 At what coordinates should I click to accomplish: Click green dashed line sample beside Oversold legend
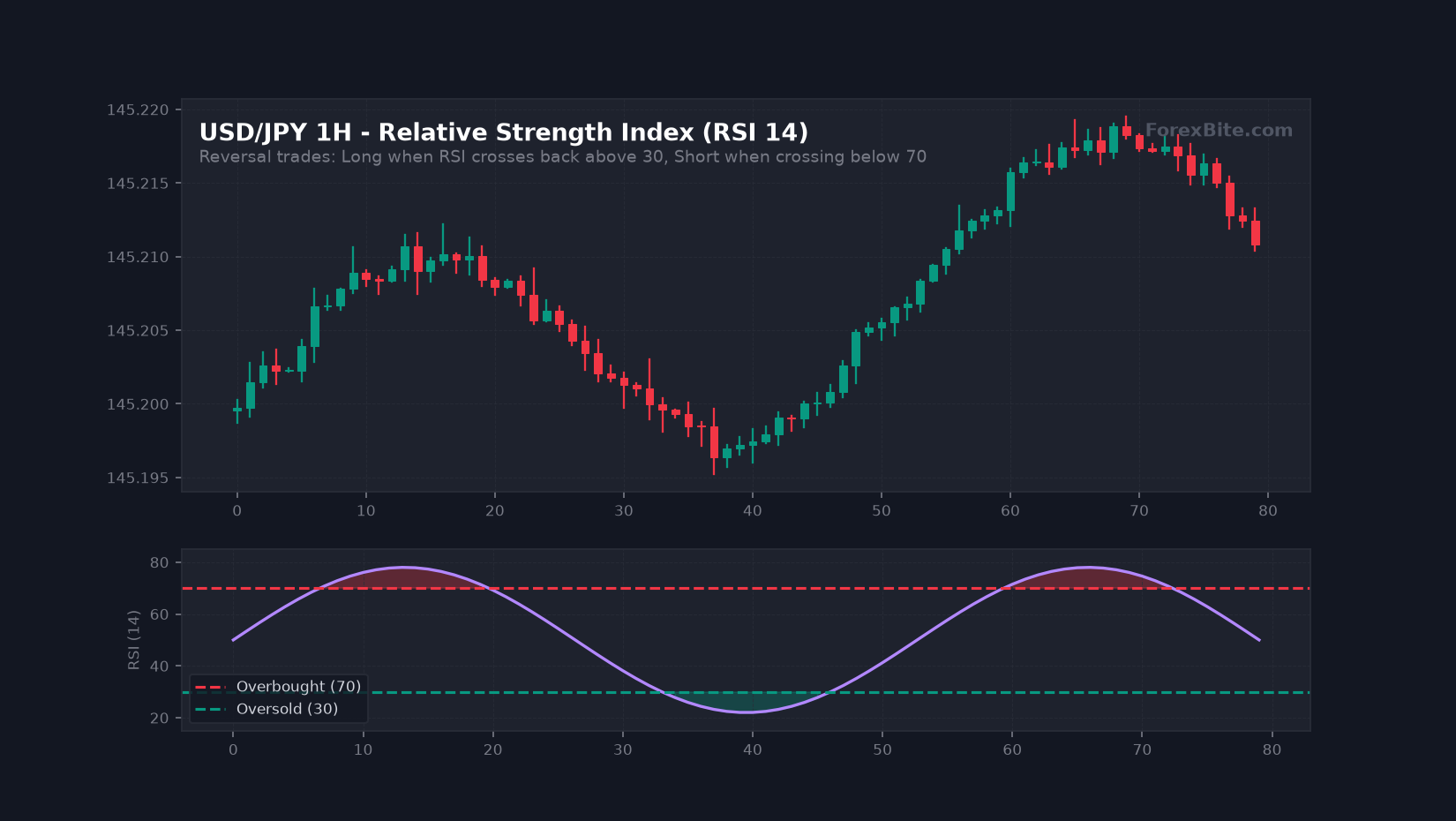(x=211, y=709)
